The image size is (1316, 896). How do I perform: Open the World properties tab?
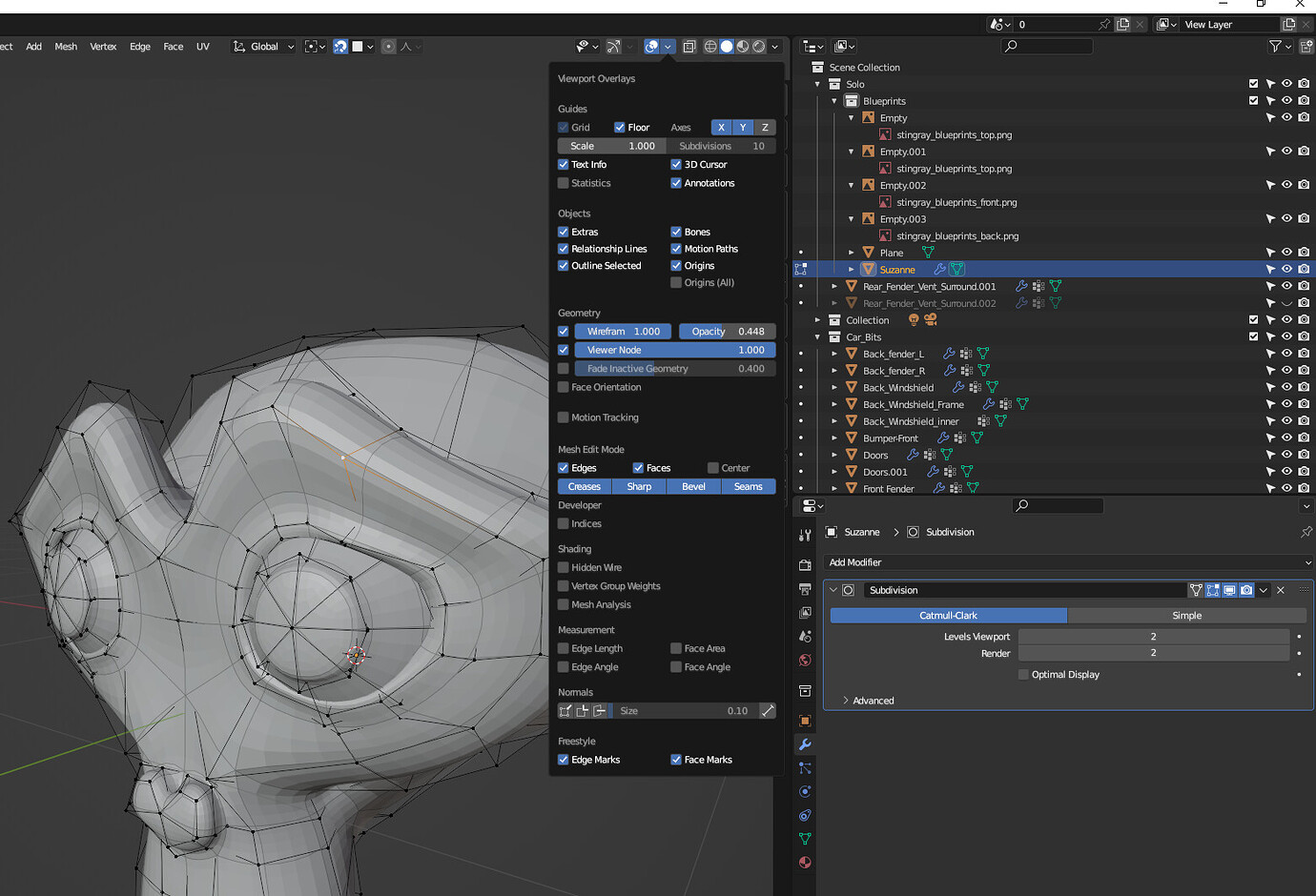coord(805,660)
